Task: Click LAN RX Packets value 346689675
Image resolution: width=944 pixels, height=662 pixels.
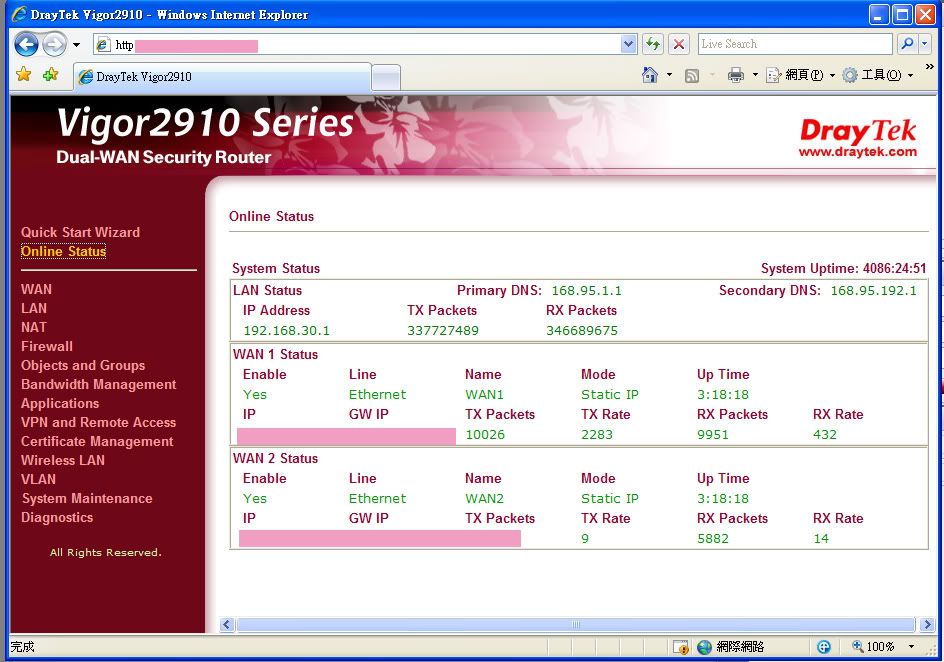Action: (582, 330)
